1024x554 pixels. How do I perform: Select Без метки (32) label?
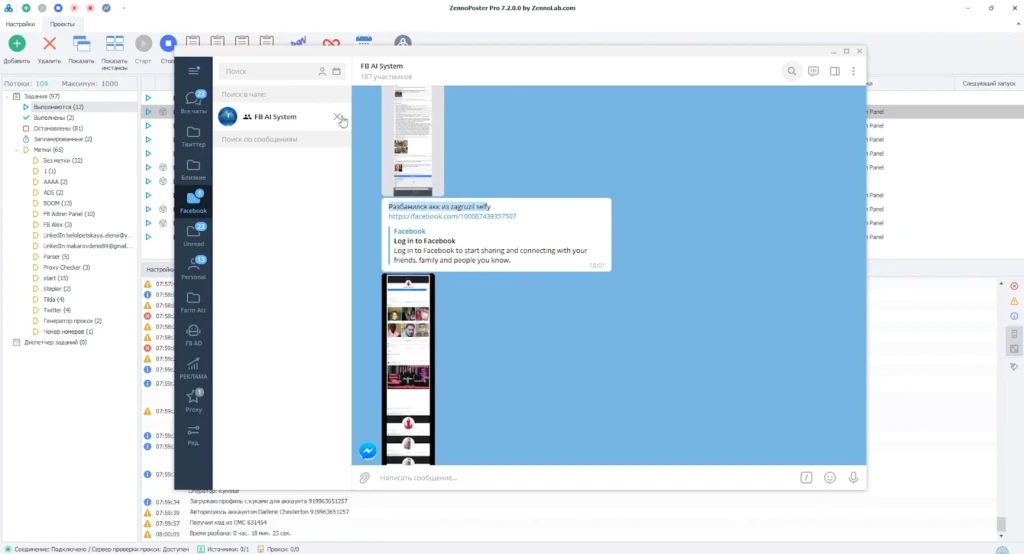coord(63,161)
